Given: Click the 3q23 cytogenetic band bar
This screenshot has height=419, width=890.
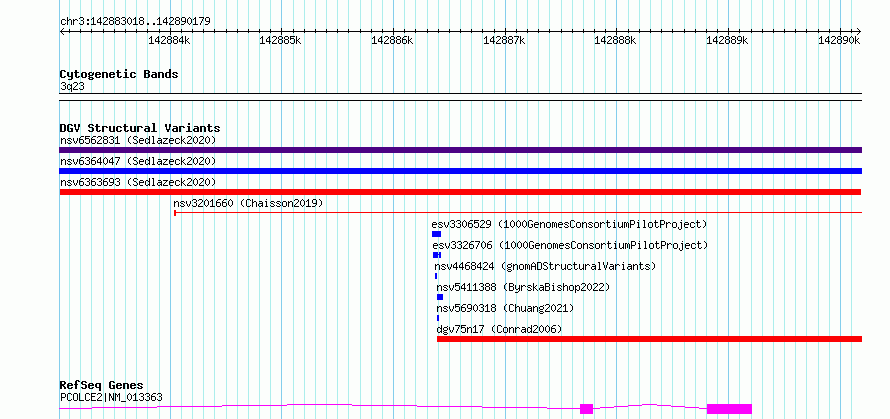Looking at the screenshot, I should [x=460, y=97].
